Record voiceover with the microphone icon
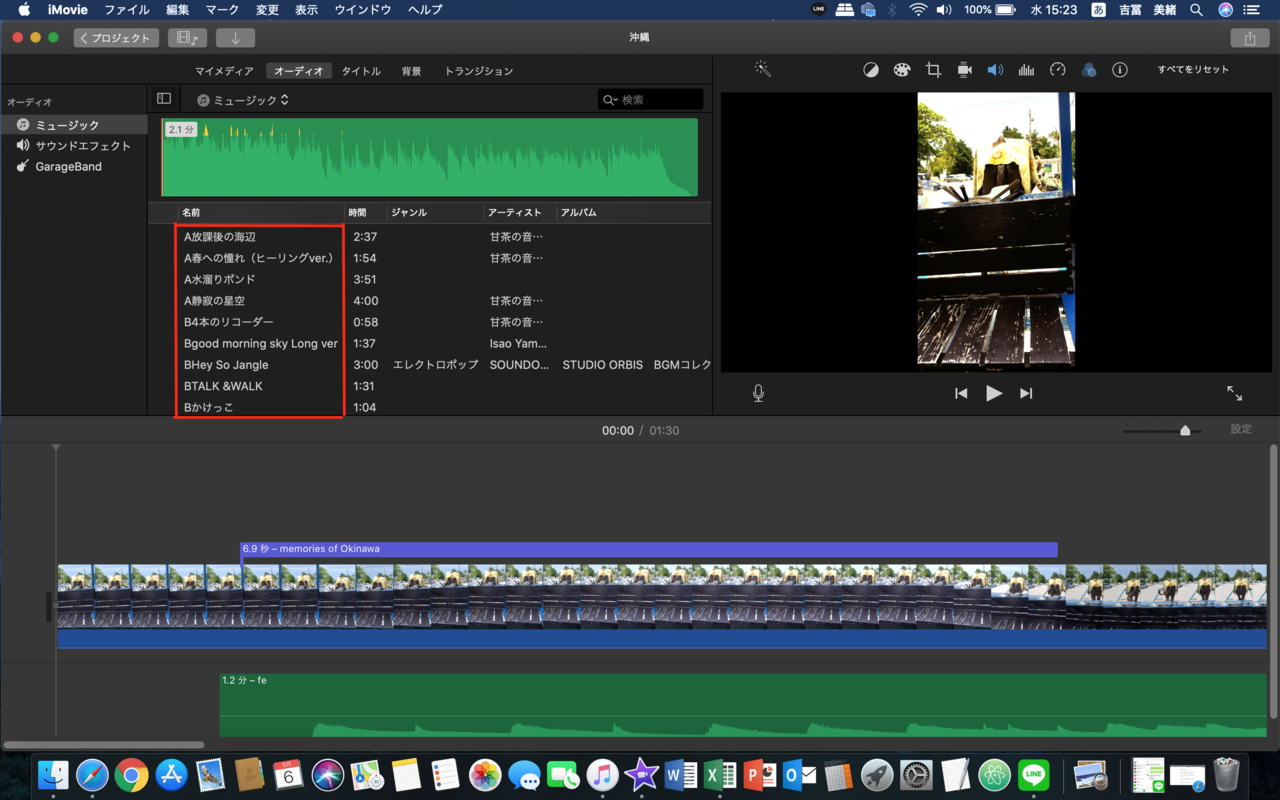The image size is (1280, 800). [758, 393]
